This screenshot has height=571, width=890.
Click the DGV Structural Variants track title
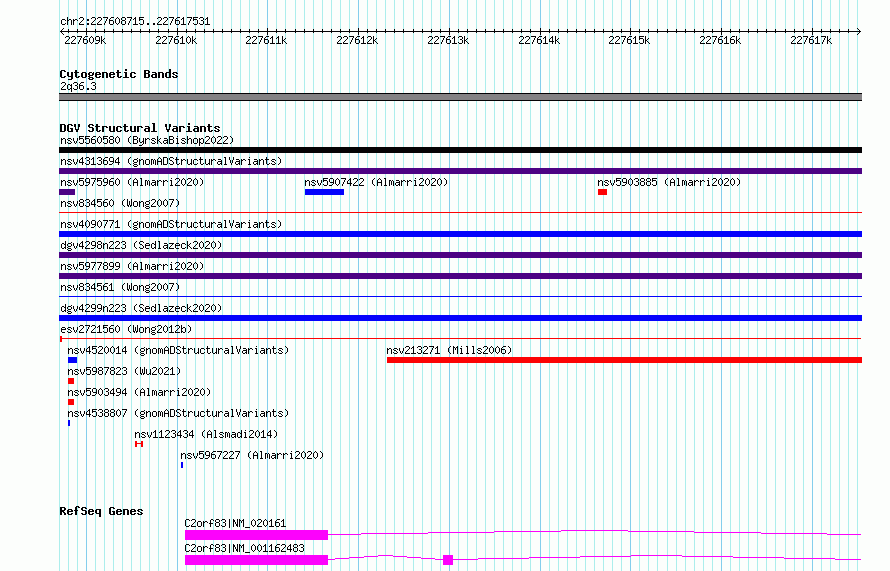140,128
